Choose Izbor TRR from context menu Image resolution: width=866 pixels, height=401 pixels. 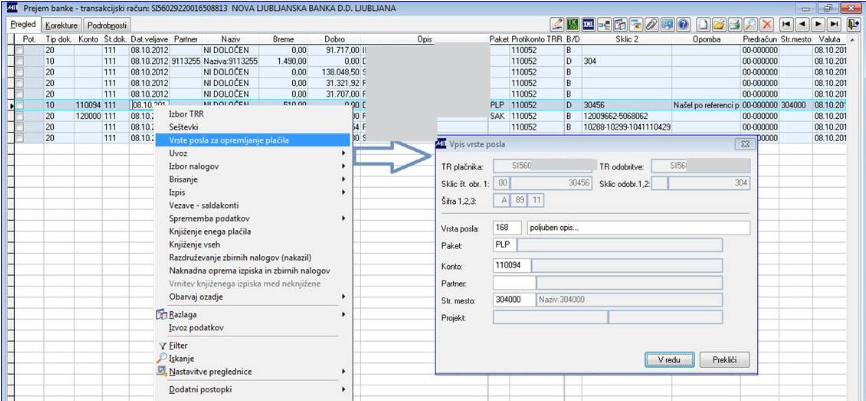coord(252,114)
